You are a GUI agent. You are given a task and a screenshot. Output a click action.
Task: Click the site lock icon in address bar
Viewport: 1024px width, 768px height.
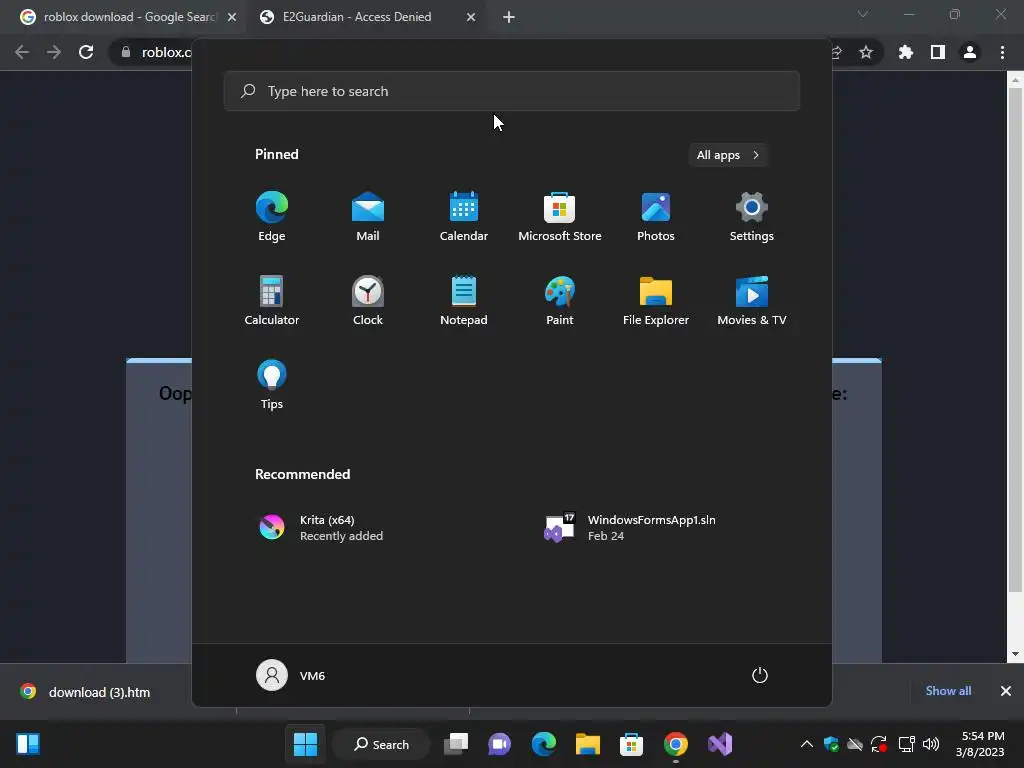coord(126,52)
